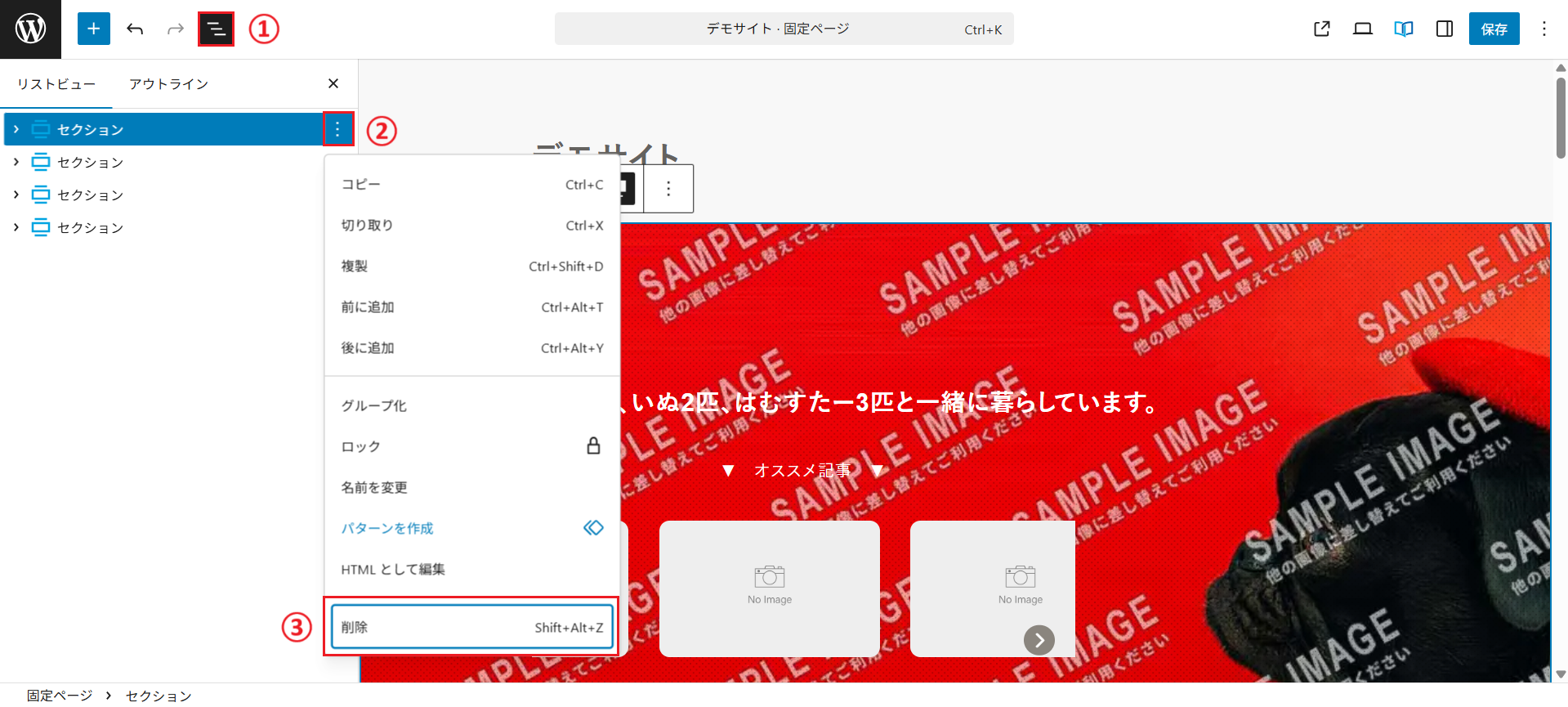Screen dimensions: 1568x707
Task: Click the オススメ記事 heading text
Action: tap(803, 471)
